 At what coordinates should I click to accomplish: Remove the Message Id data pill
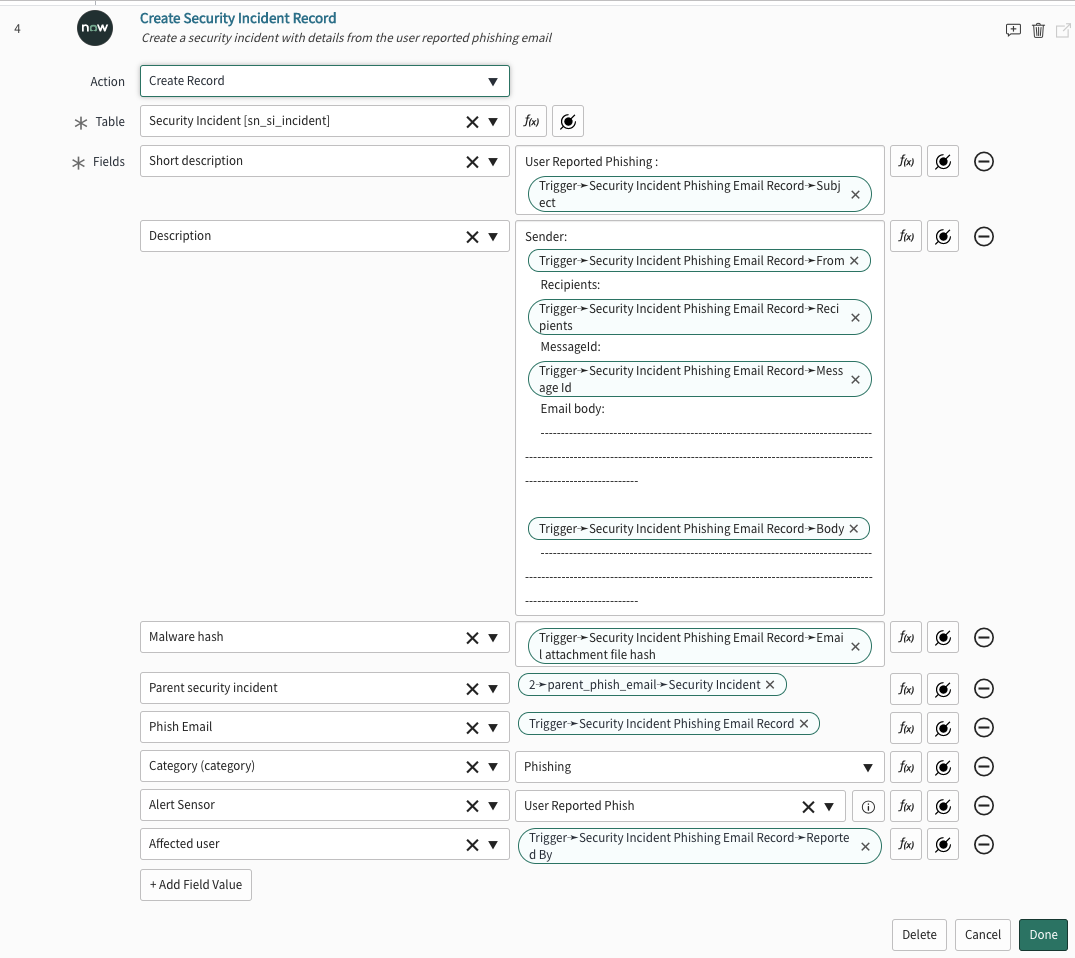(856, 379)
